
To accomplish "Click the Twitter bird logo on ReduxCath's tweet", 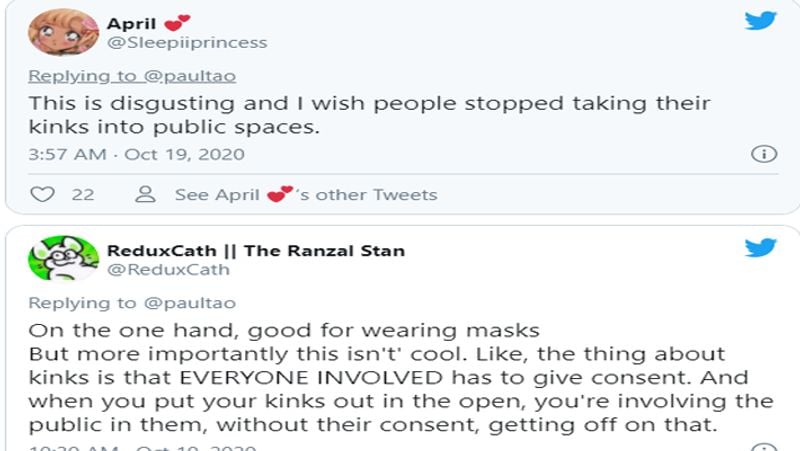I will click(760, 248).
